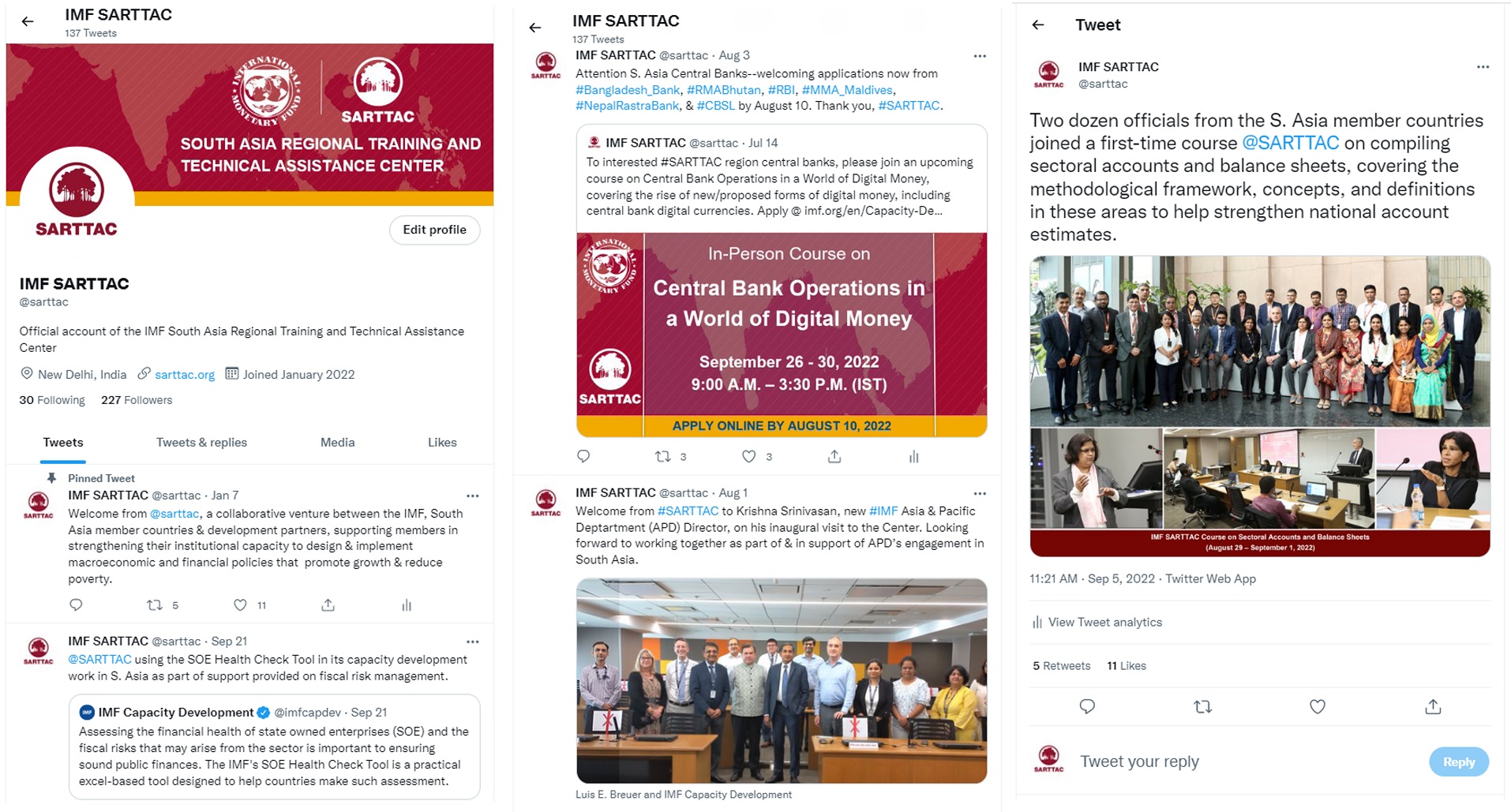Open the Media tab on profile

337,443
